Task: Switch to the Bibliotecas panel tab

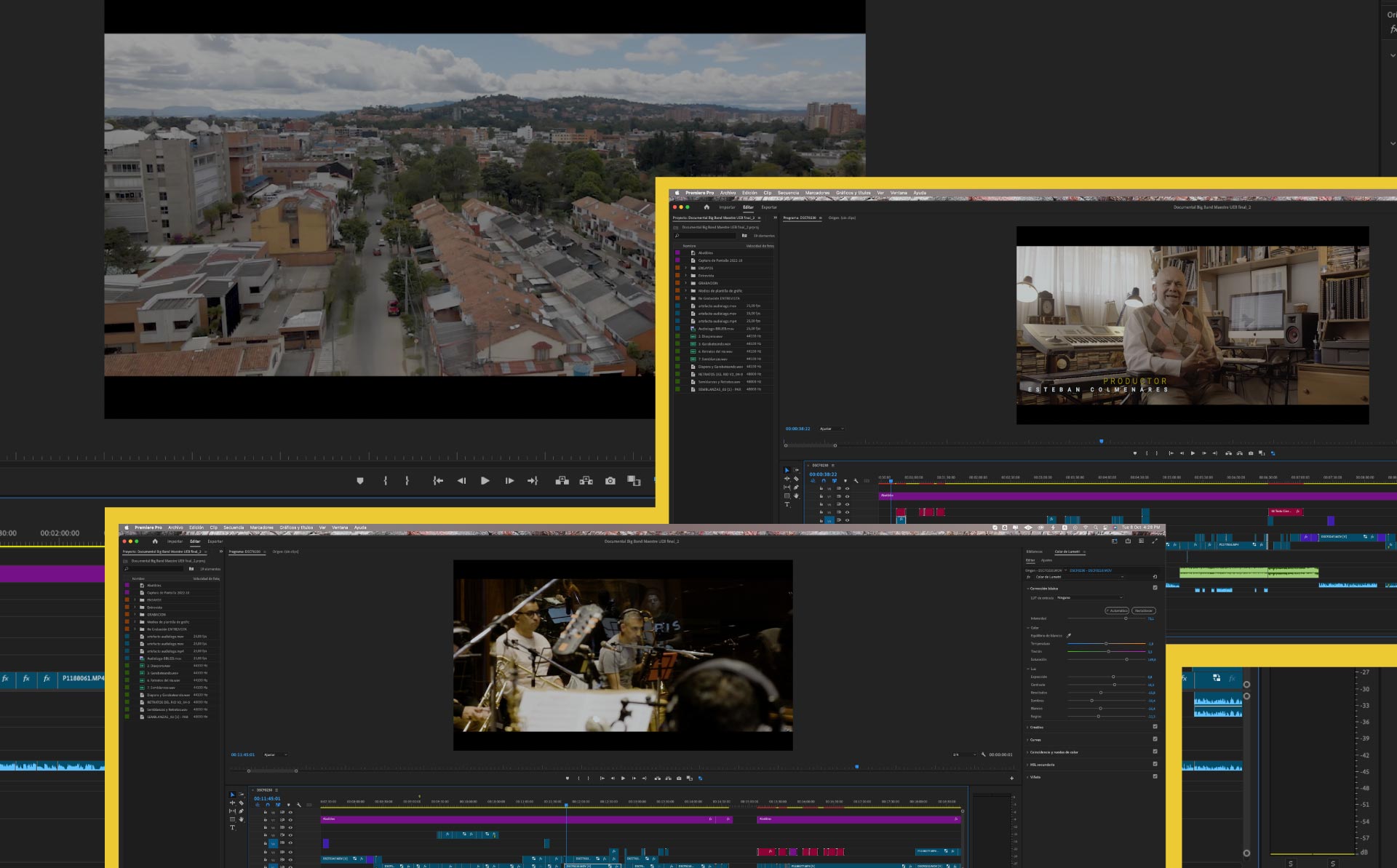Action: [1034, 552]
